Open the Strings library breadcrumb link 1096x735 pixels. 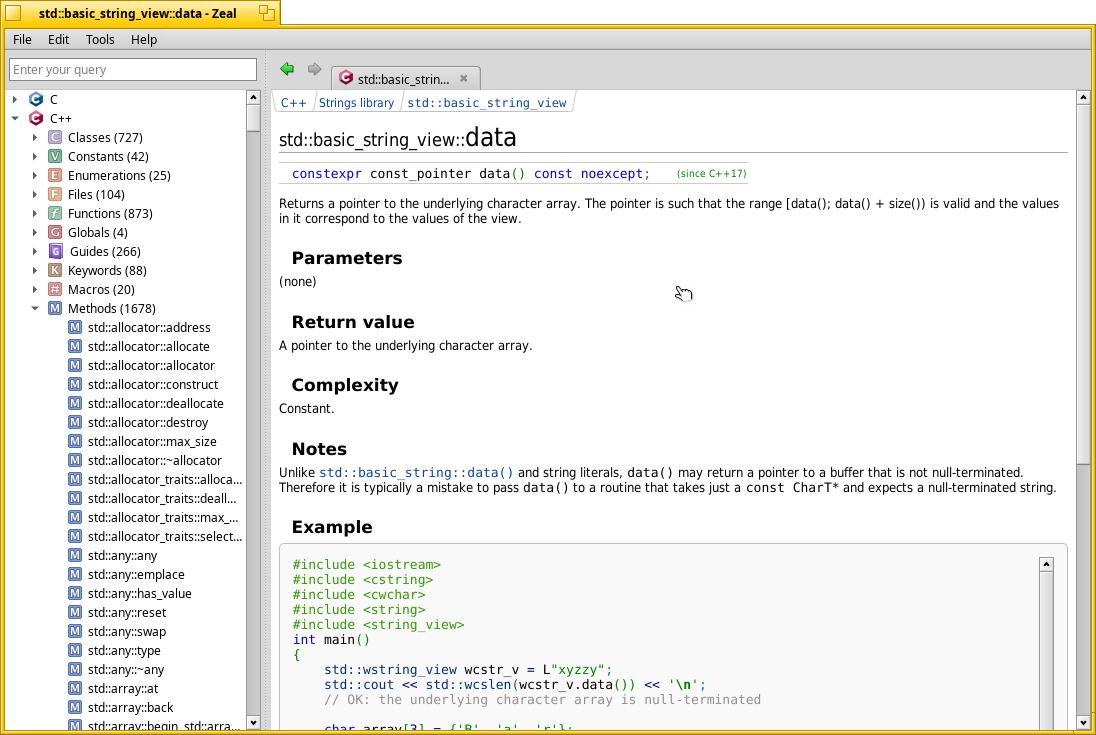coord(356,103)
